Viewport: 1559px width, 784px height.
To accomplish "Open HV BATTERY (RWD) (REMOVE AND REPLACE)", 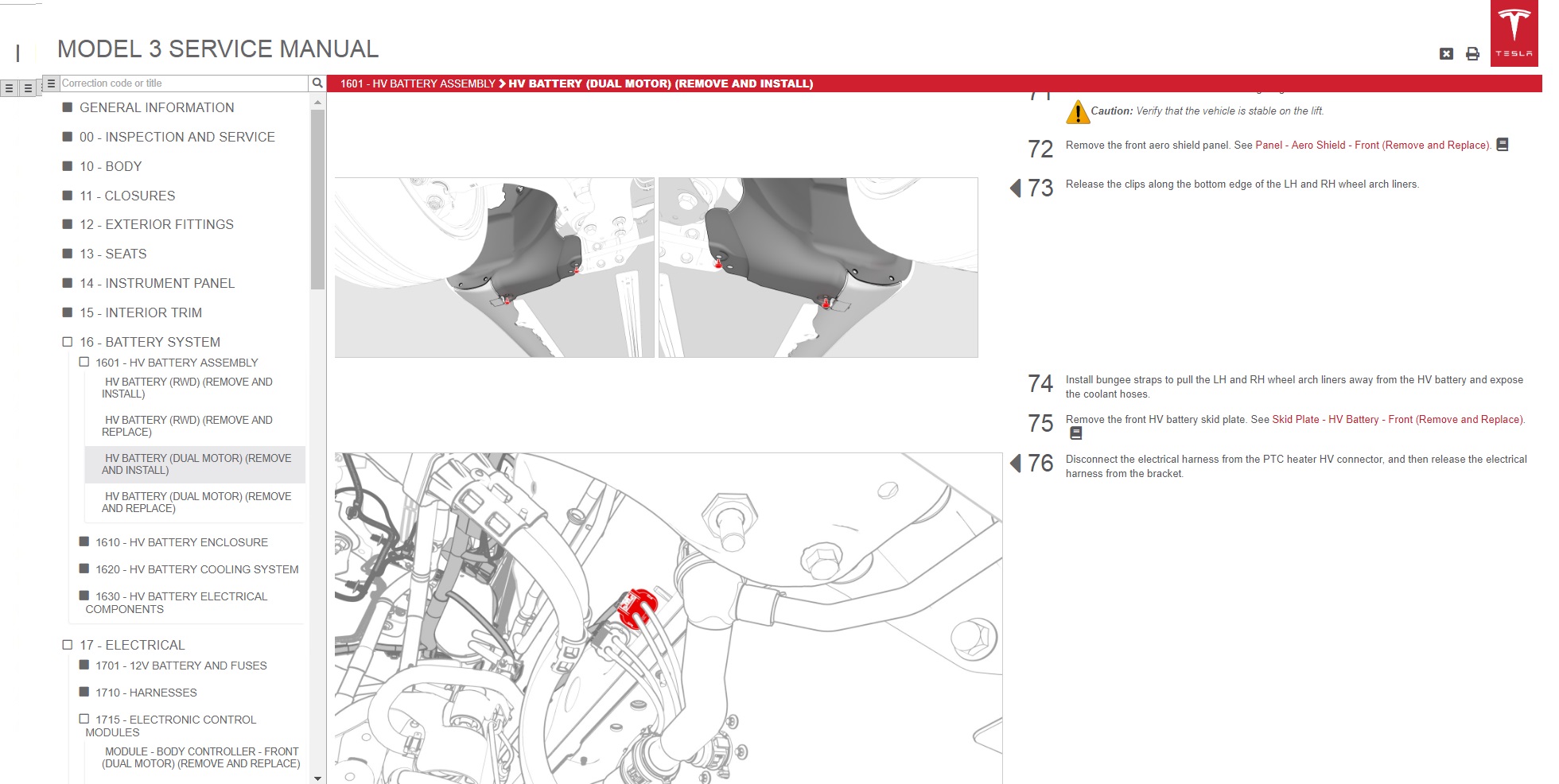I will click(x=188, y=426).
